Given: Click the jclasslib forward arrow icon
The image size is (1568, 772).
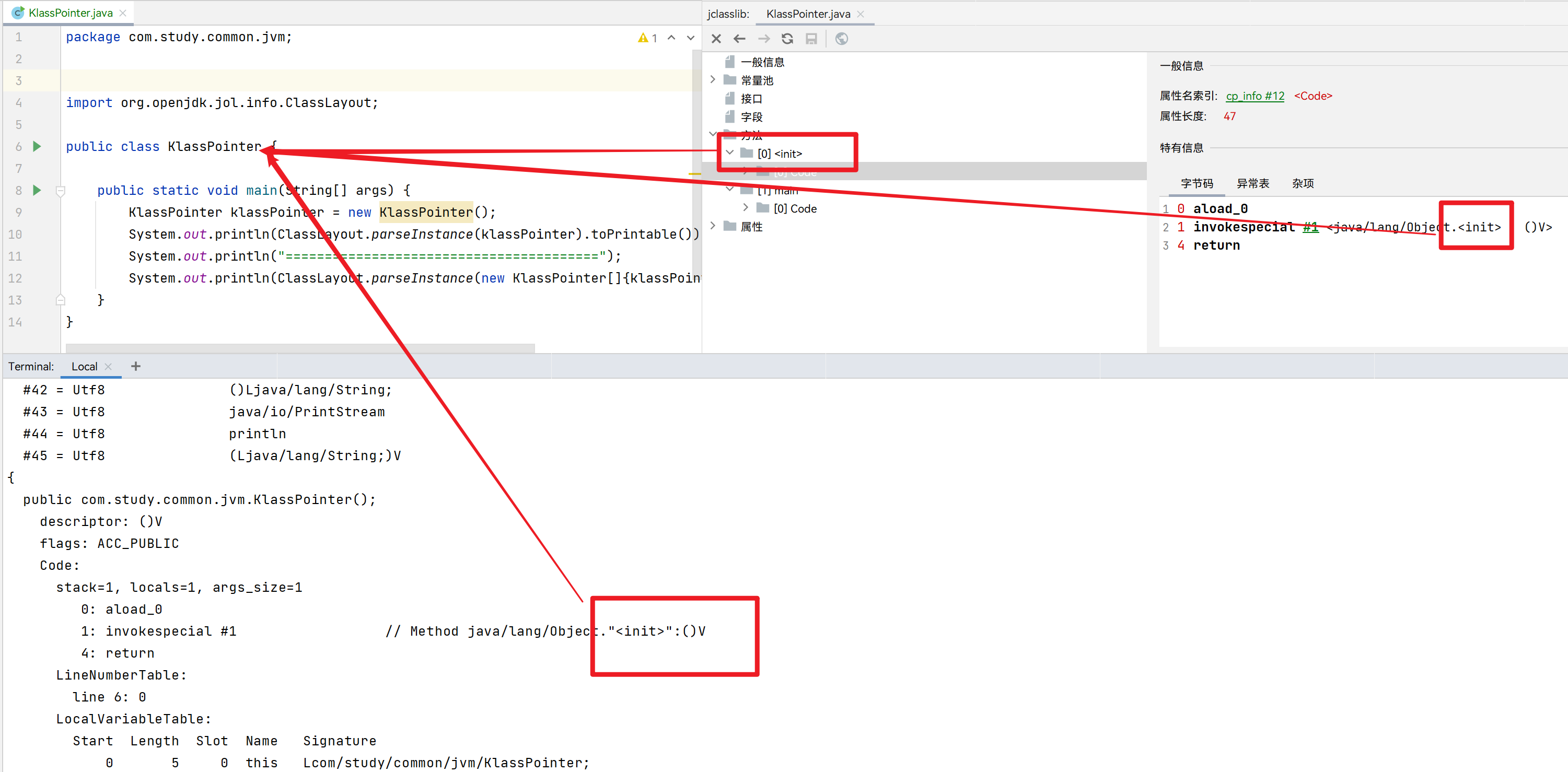Looking at the screenshot, I should (x=763, y=39).
